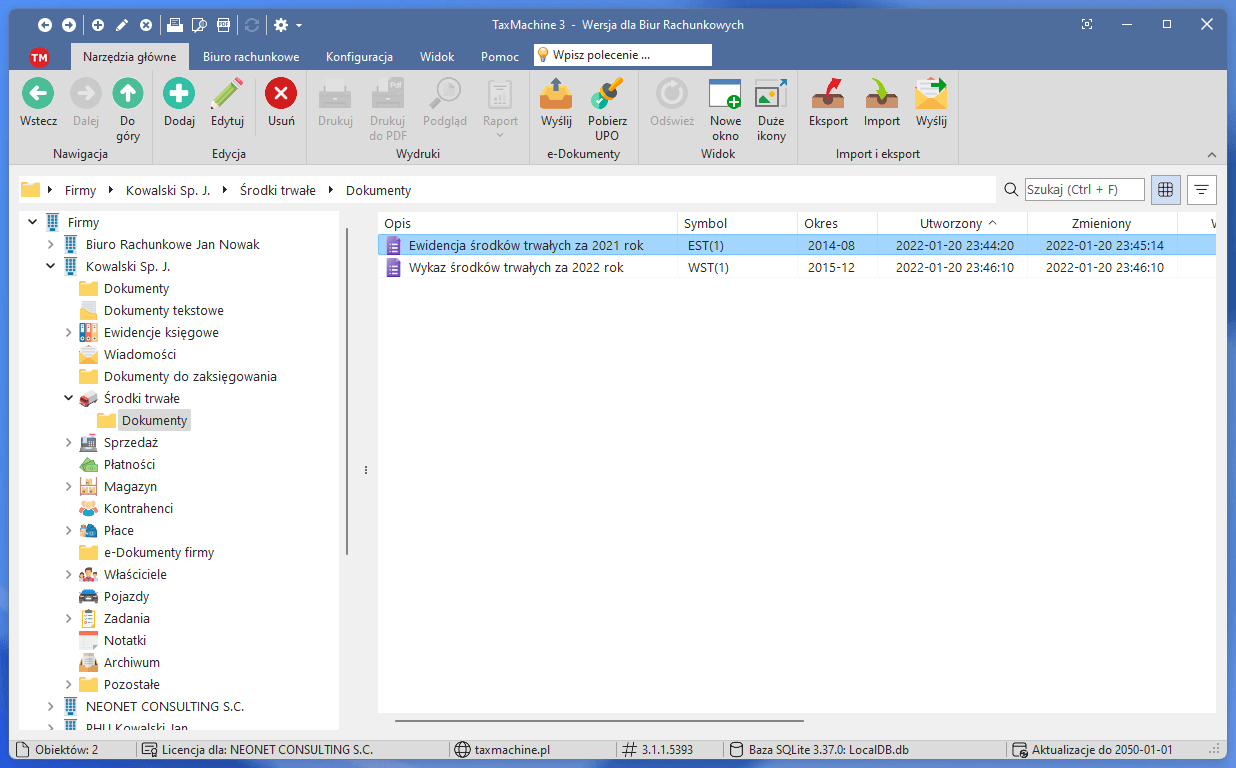Expand Biuro Rachunkowe Jan Nowak node
The width and height of the screenshot is (1236, 768).
point(51,245)
